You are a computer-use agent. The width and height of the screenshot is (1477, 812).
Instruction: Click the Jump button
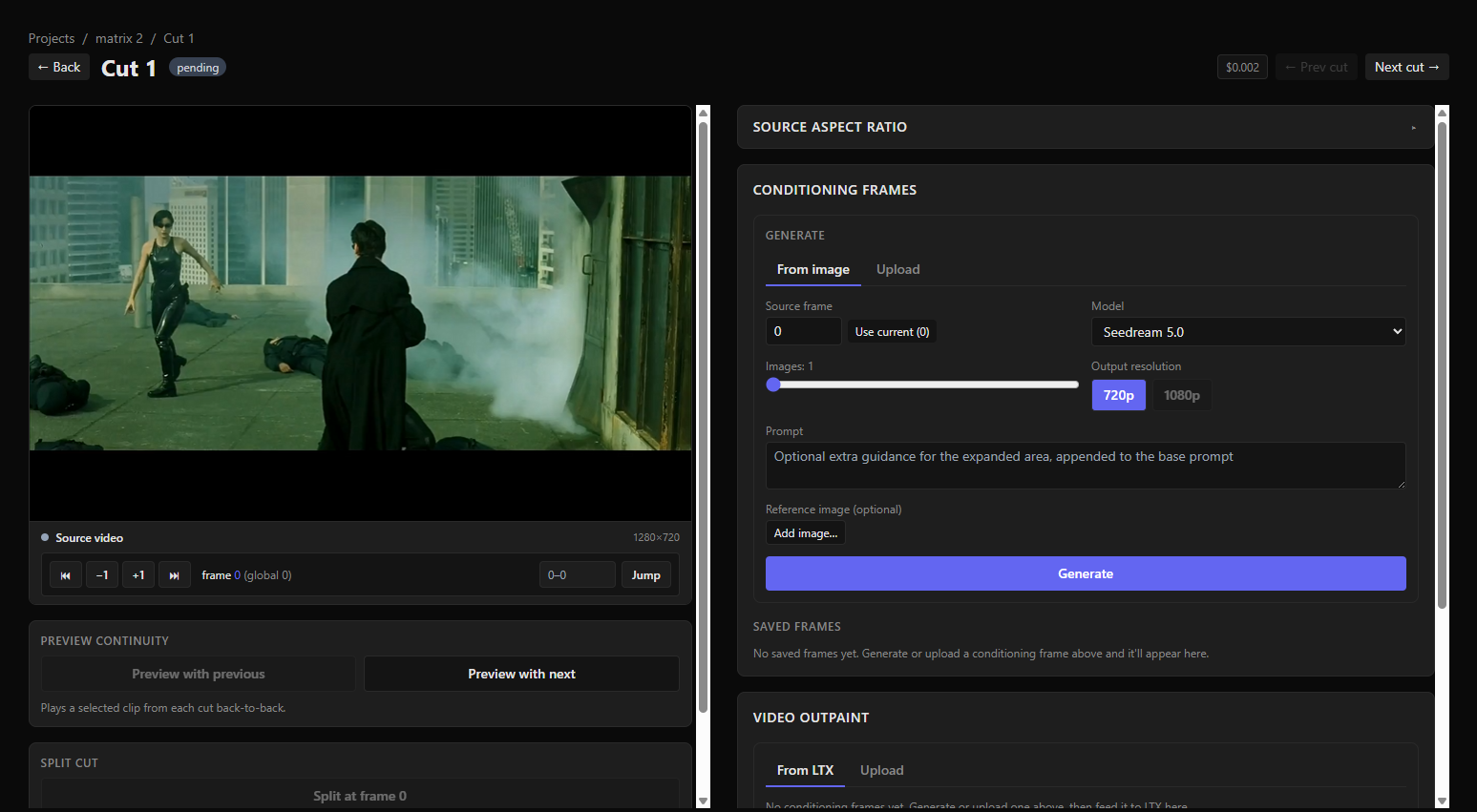click(646, 575)
